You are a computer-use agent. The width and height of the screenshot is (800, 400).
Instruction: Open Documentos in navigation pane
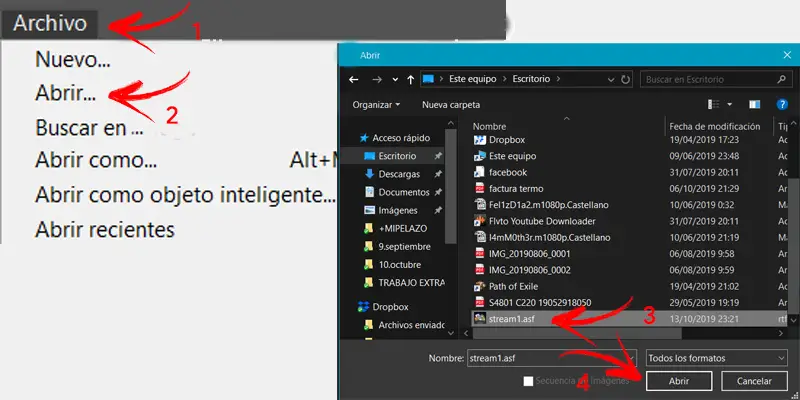(404, 192)
